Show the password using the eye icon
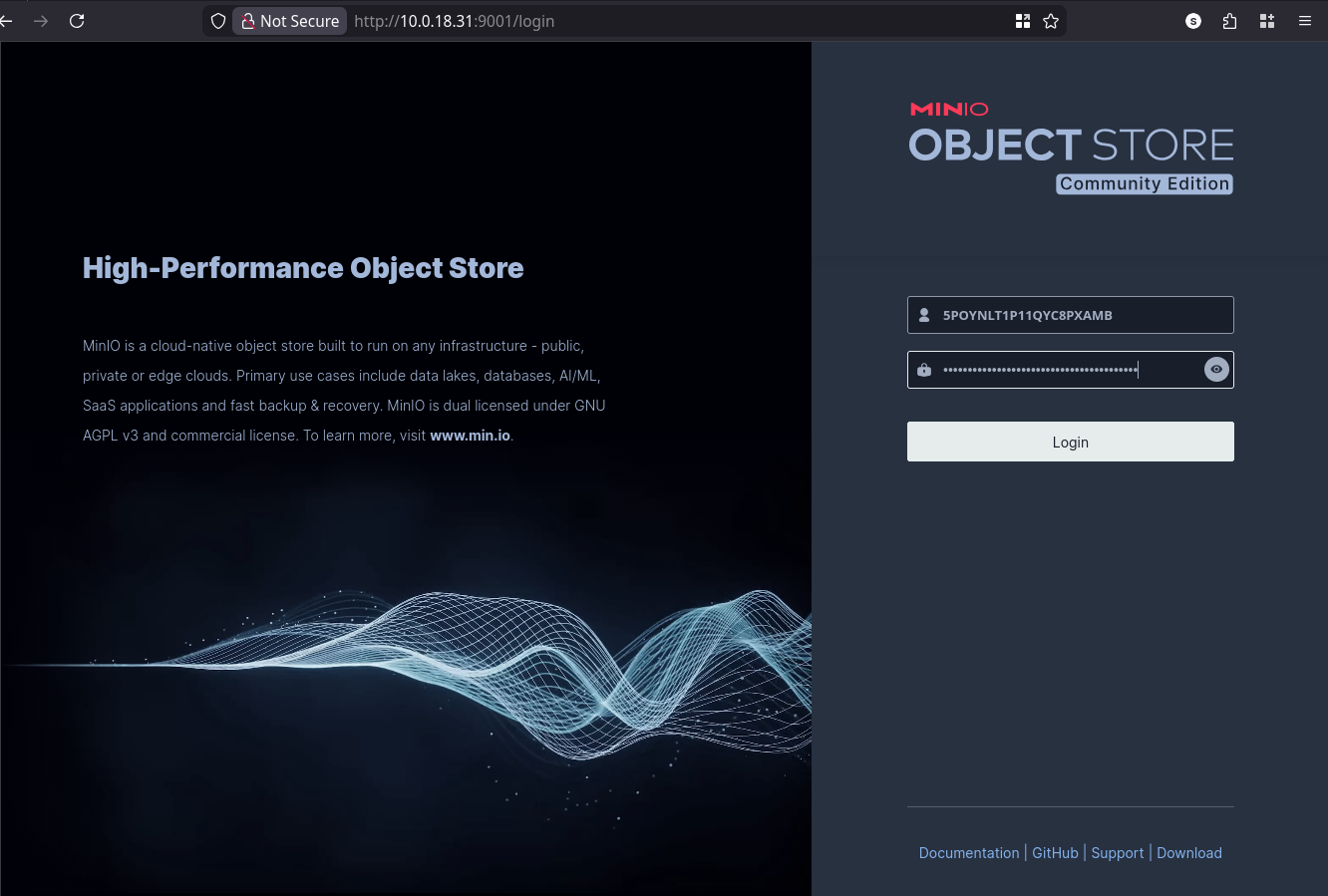Viewport: 1328px width, 896px height. click(x=1215, y=370)
